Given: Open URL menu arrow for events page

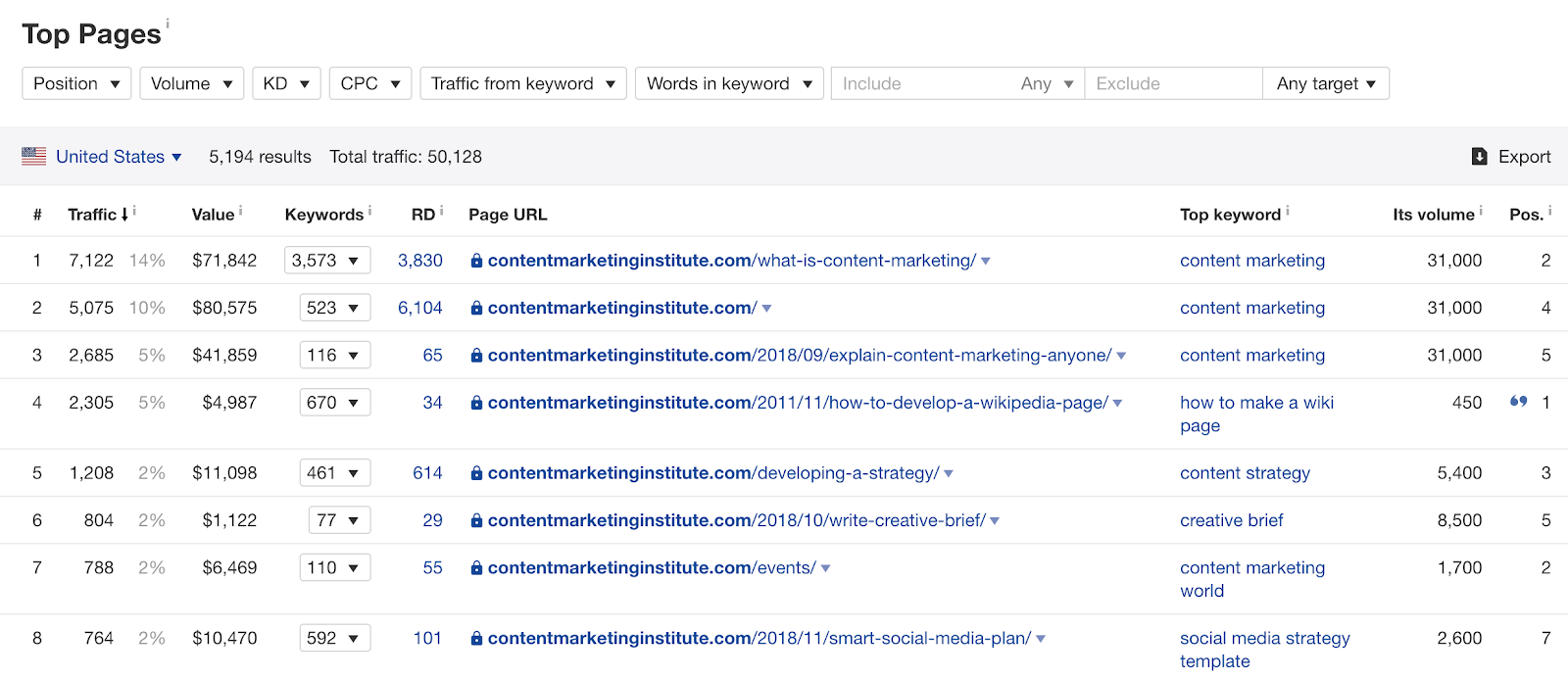Looking at the screenshot, I should pos(826,568).
